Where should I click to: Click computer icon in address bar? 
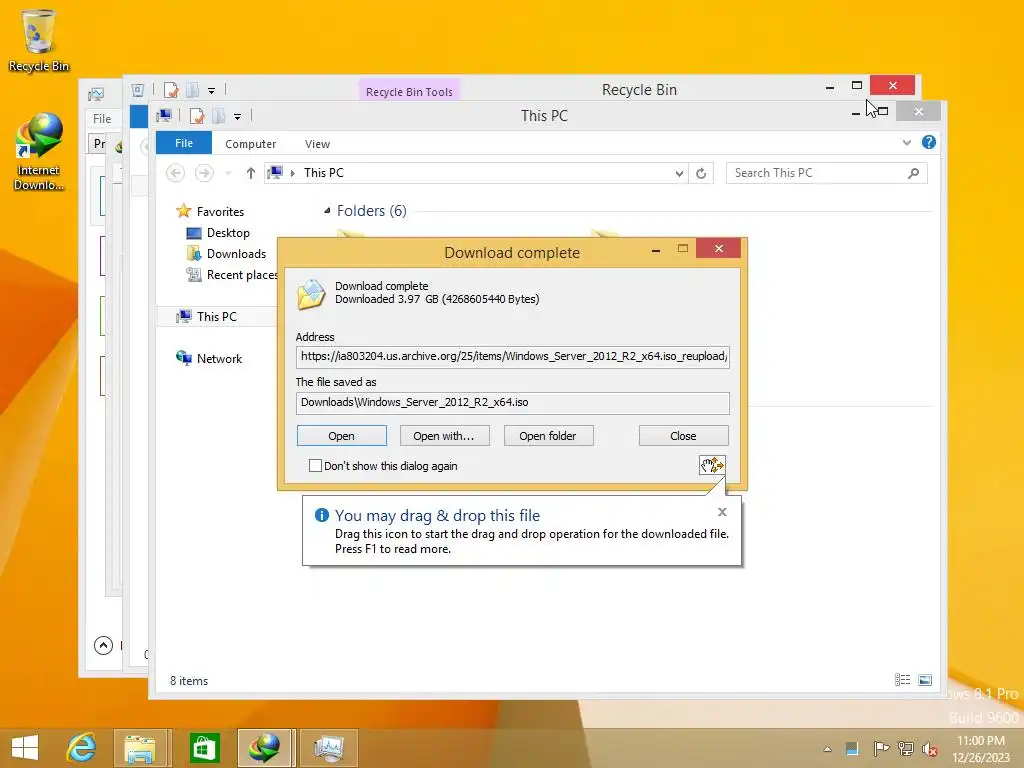275,173
